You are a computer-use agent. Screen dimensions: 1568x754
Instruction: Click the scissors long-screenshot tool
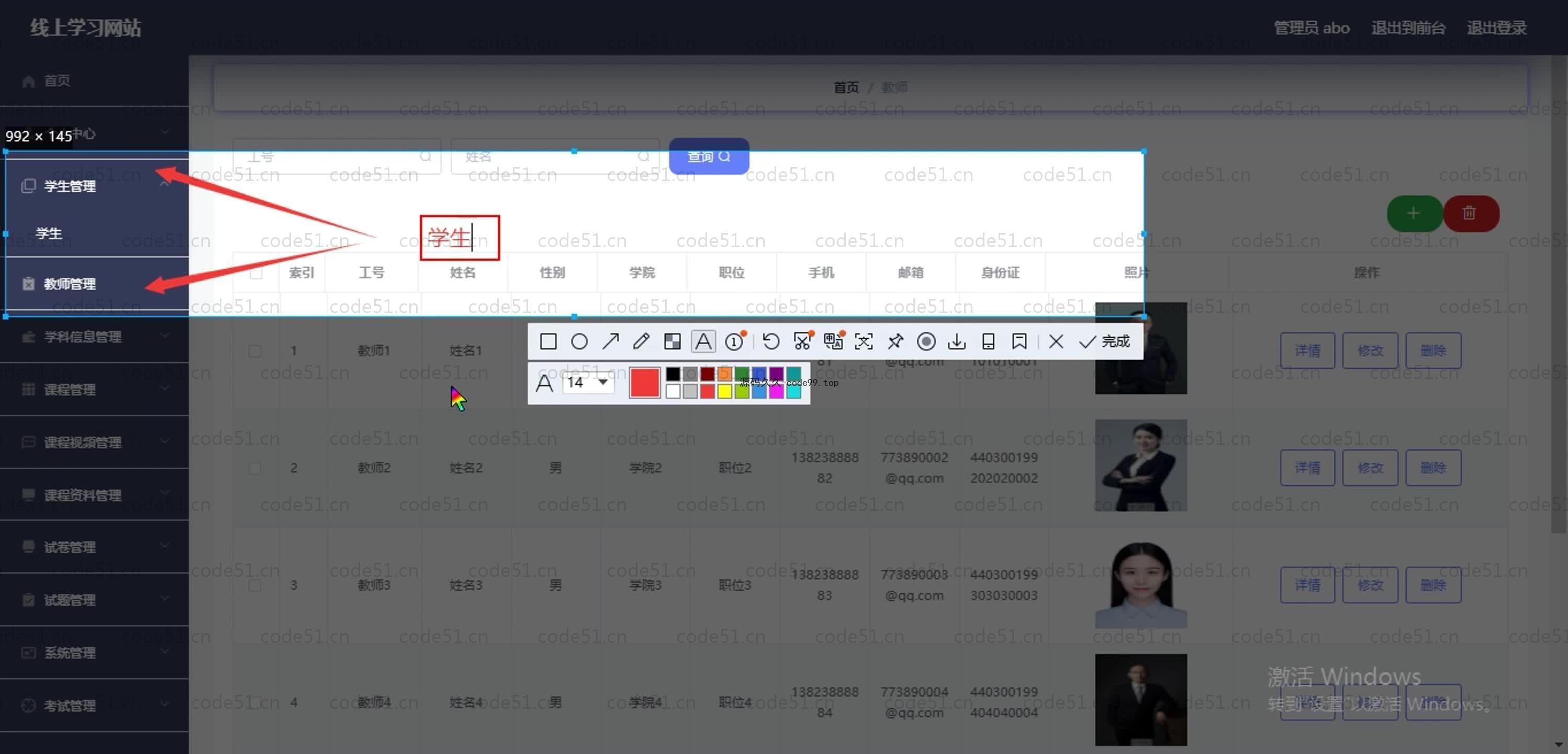click(802, 342)
